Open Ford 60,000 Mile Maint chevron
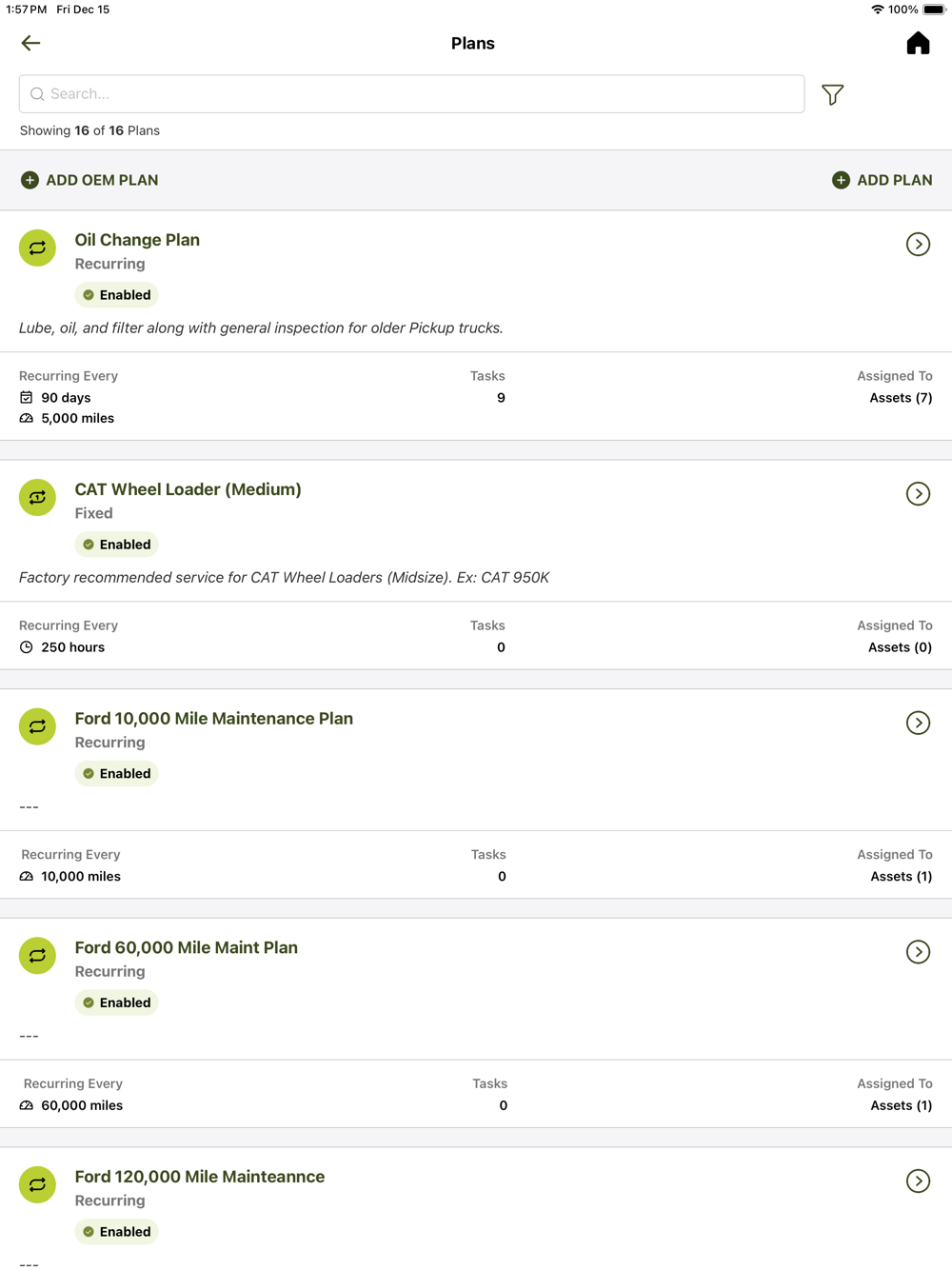 tap(918, 952)
